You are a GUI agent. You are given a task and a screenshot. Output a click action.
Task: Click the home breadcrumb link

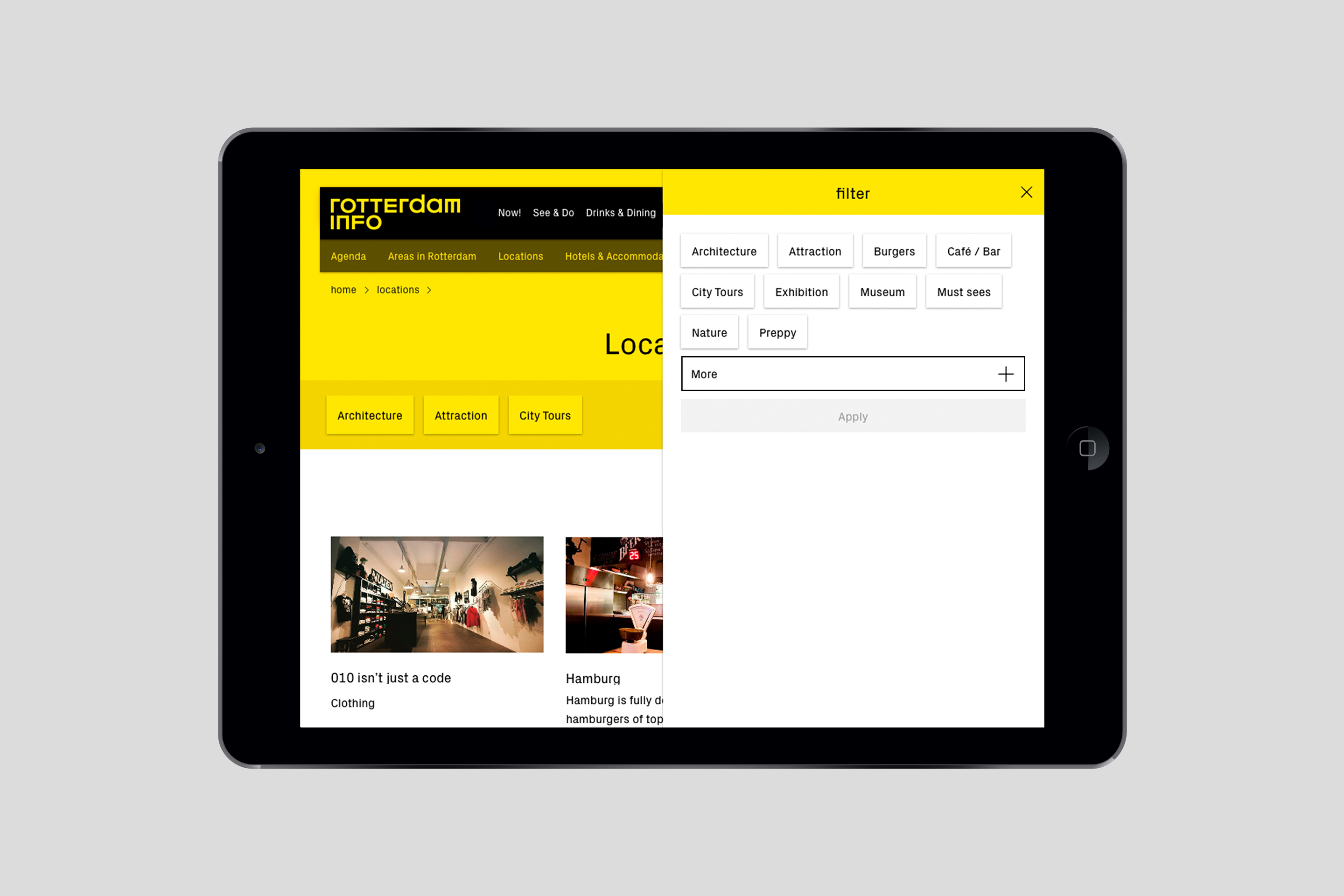coord(343,290)
